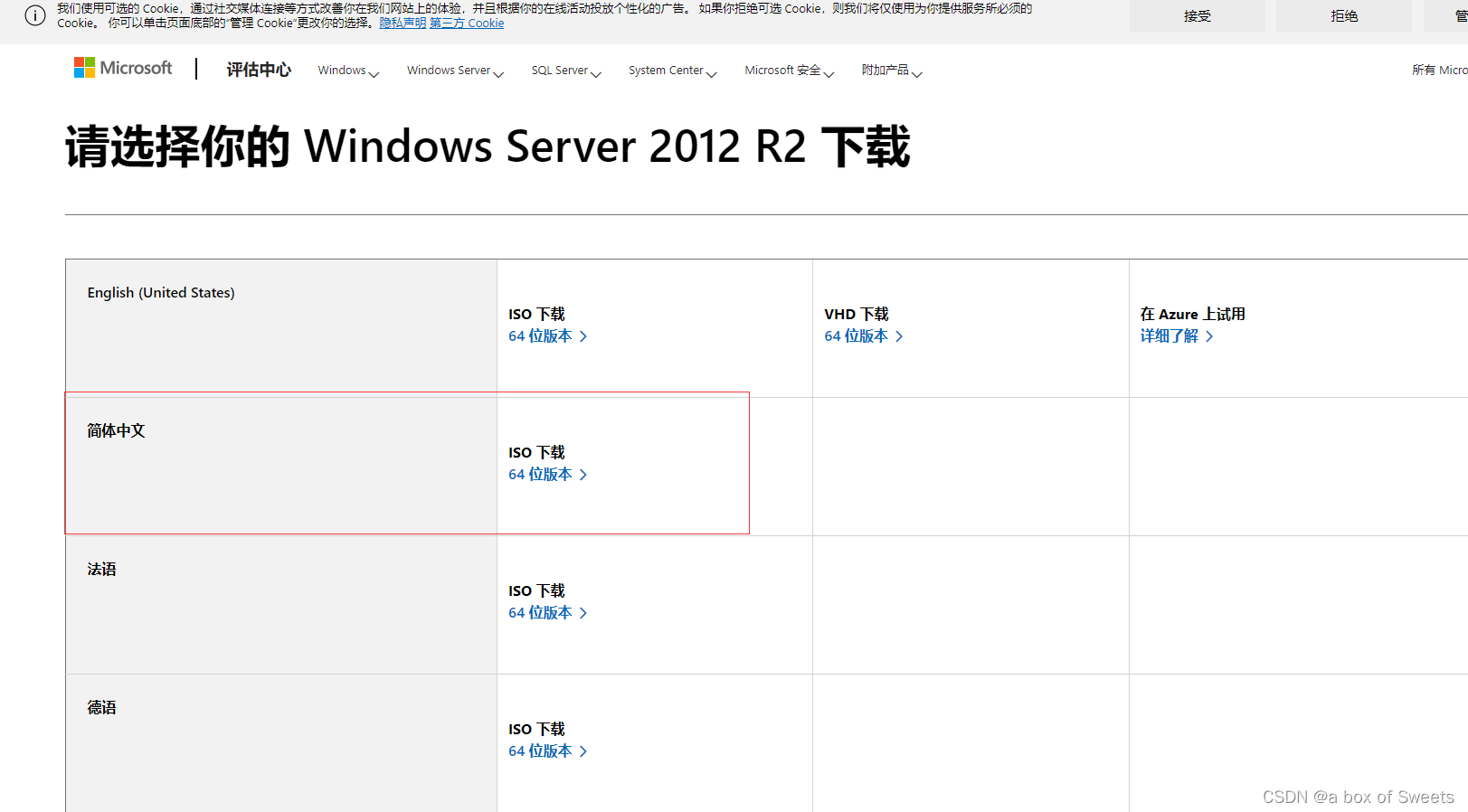Expand the System Center menu
This screenshot has height=812, width=1468.
click(x=673, y=71)
